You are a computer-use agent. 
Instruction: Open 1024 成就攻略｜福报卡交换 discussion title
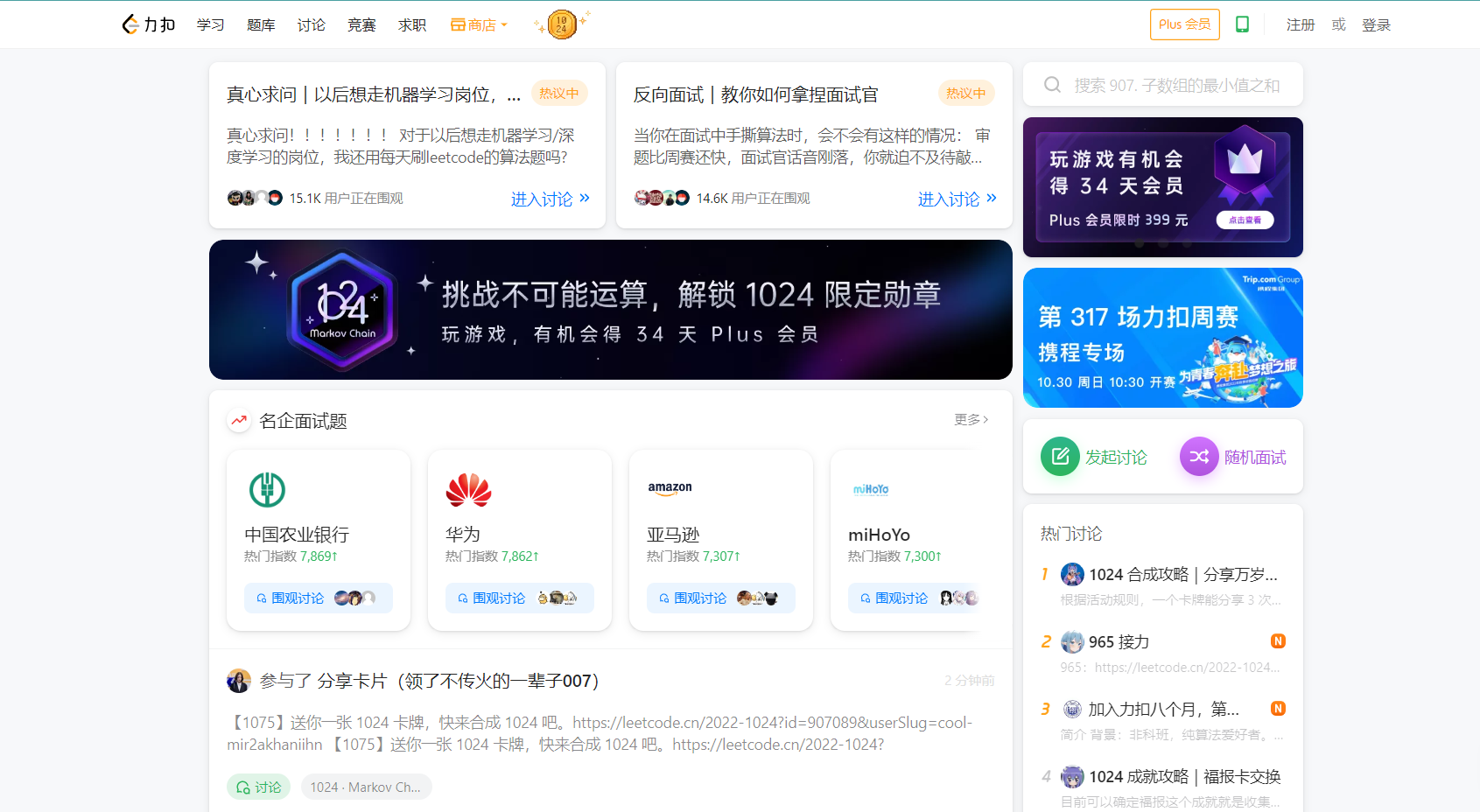pyautogui.click(x=1185, y=776)
